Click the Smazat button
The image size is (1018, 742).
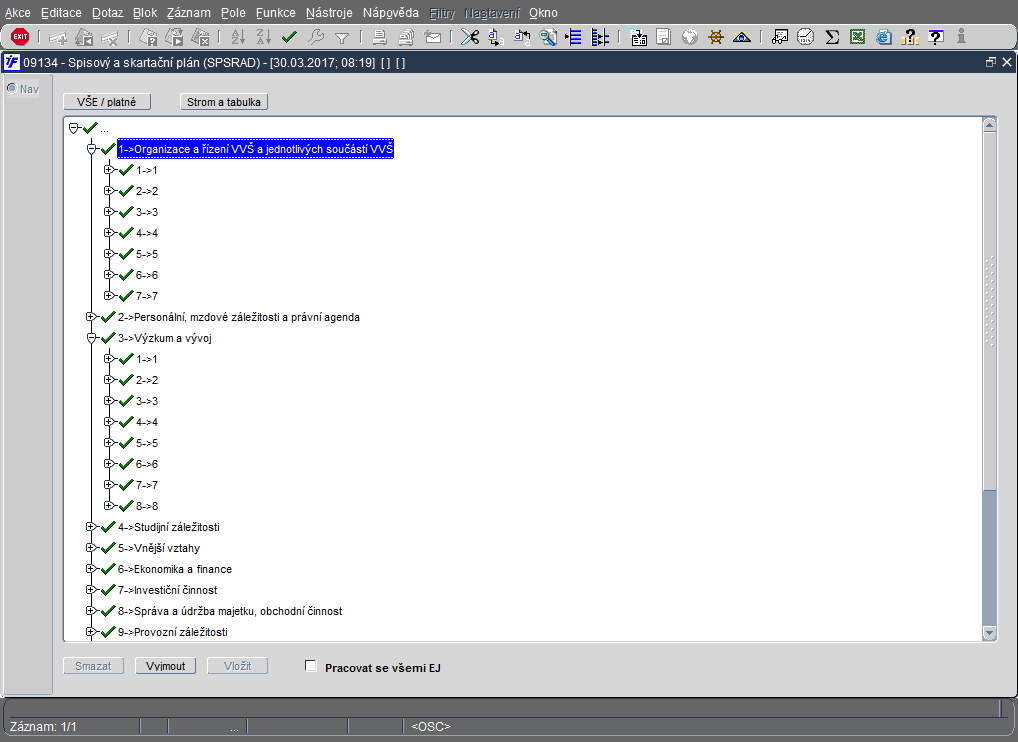[x=93, y=666]
